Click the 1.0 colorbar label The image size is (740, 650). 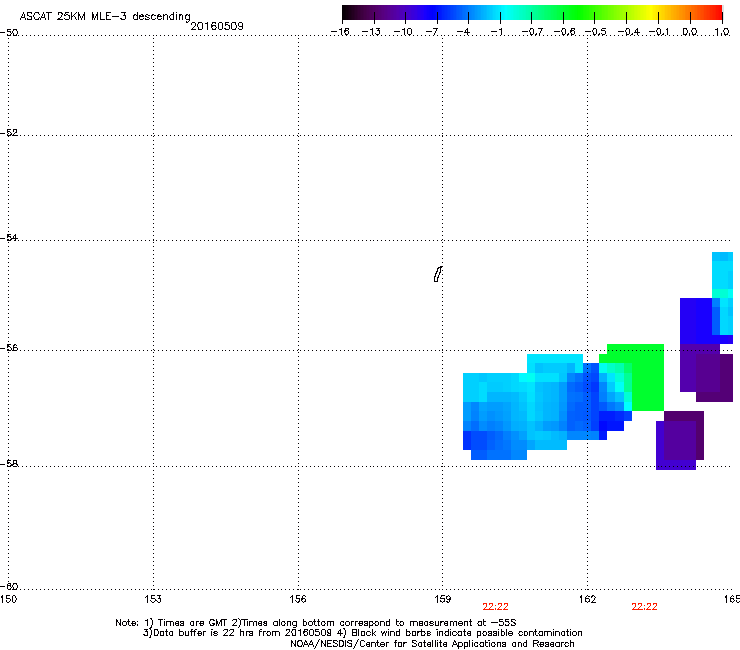click(x=722, y=32)
